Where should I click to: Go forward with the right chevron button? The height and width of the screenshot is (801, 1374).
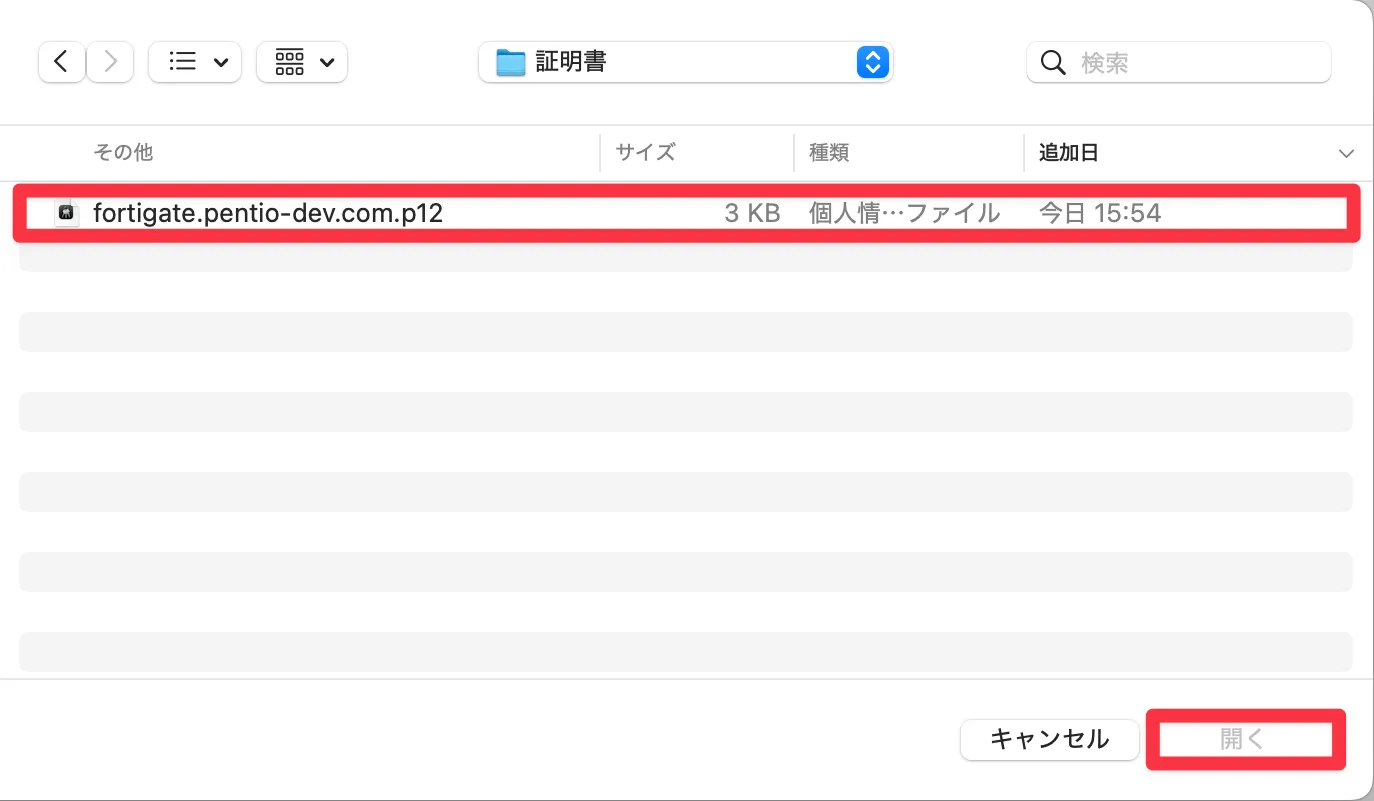point(110,62)
